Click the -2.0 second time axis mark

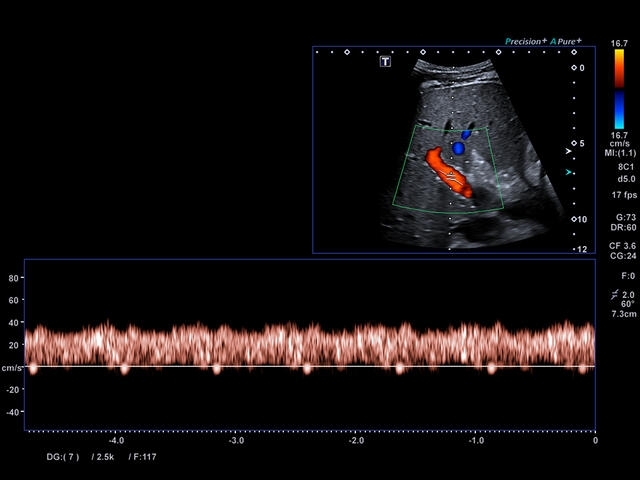(355, 440)
